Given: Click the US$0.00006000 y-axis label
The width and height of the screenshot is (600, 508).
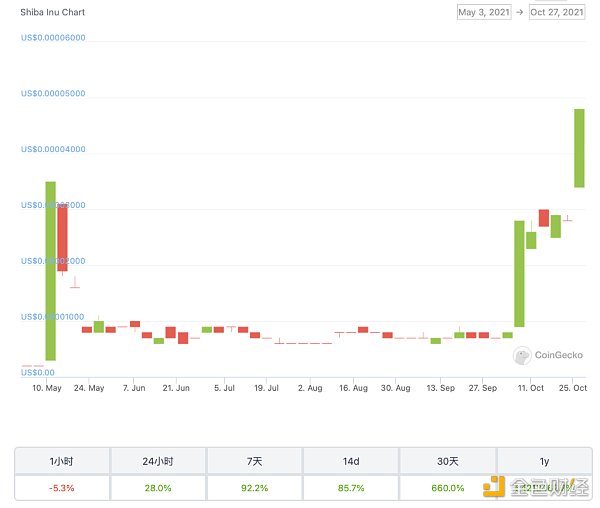Looking at the screenshot, I should (x=53, y=38).
